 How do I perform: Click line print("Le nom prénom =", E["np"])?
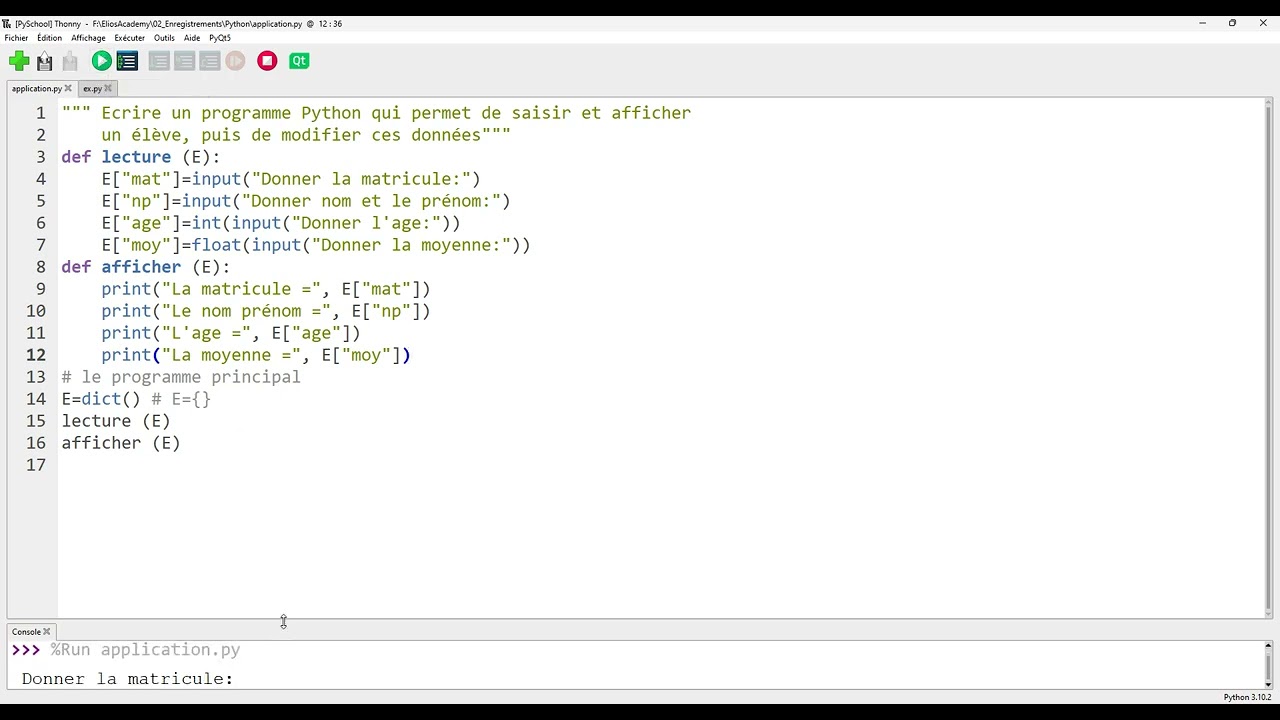pyautogui.click(x=266, y=311)
